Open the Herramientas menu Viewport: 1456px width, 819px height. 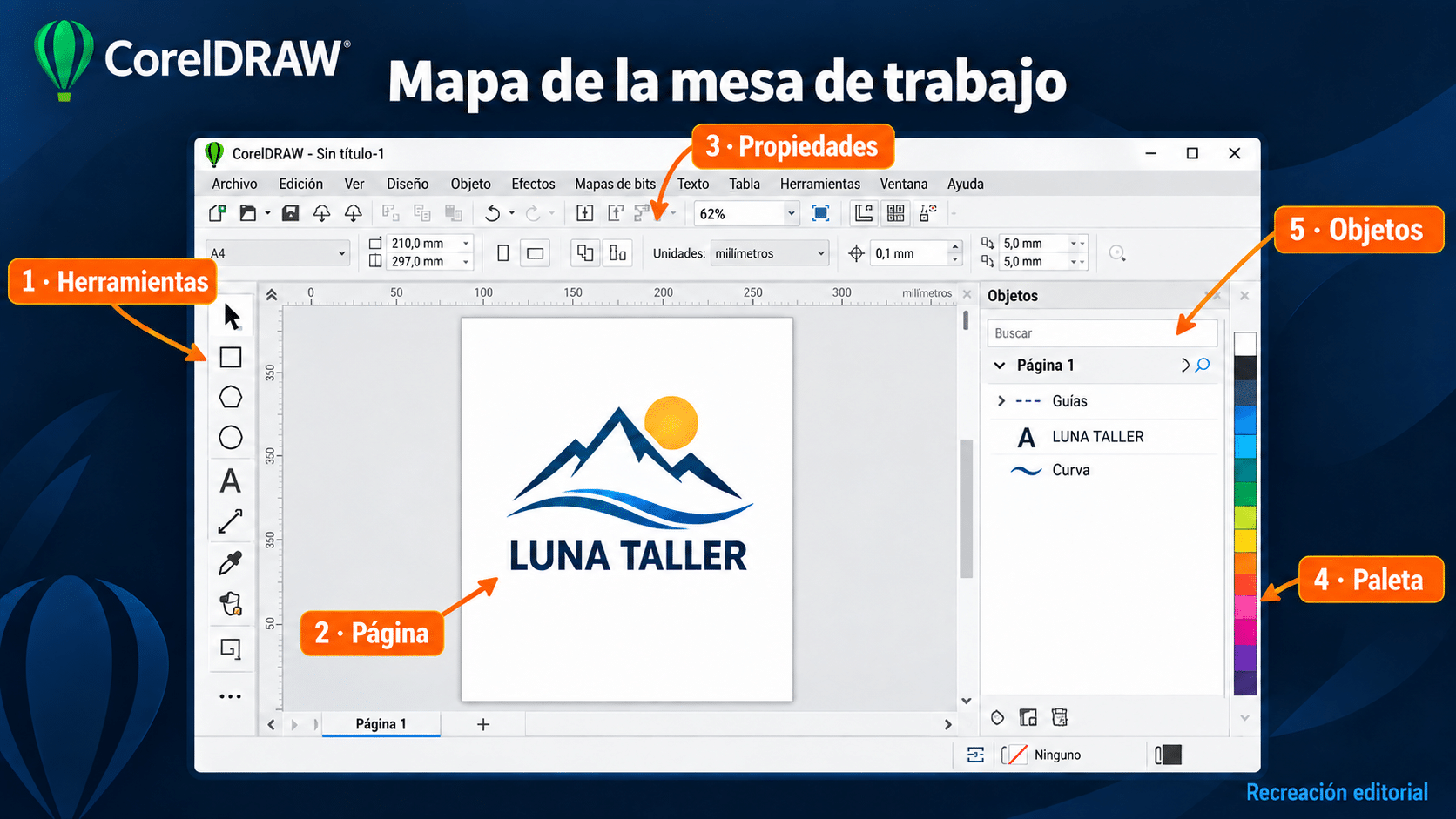[x=820, y=184]
